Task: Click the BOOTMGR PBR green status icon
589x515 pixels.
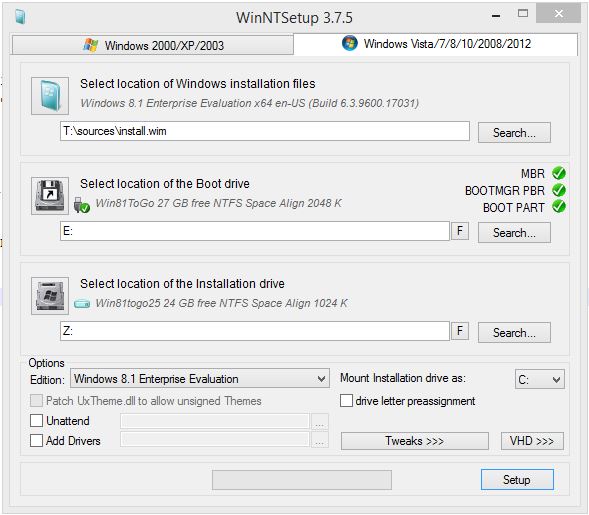Action: point(559,190)
